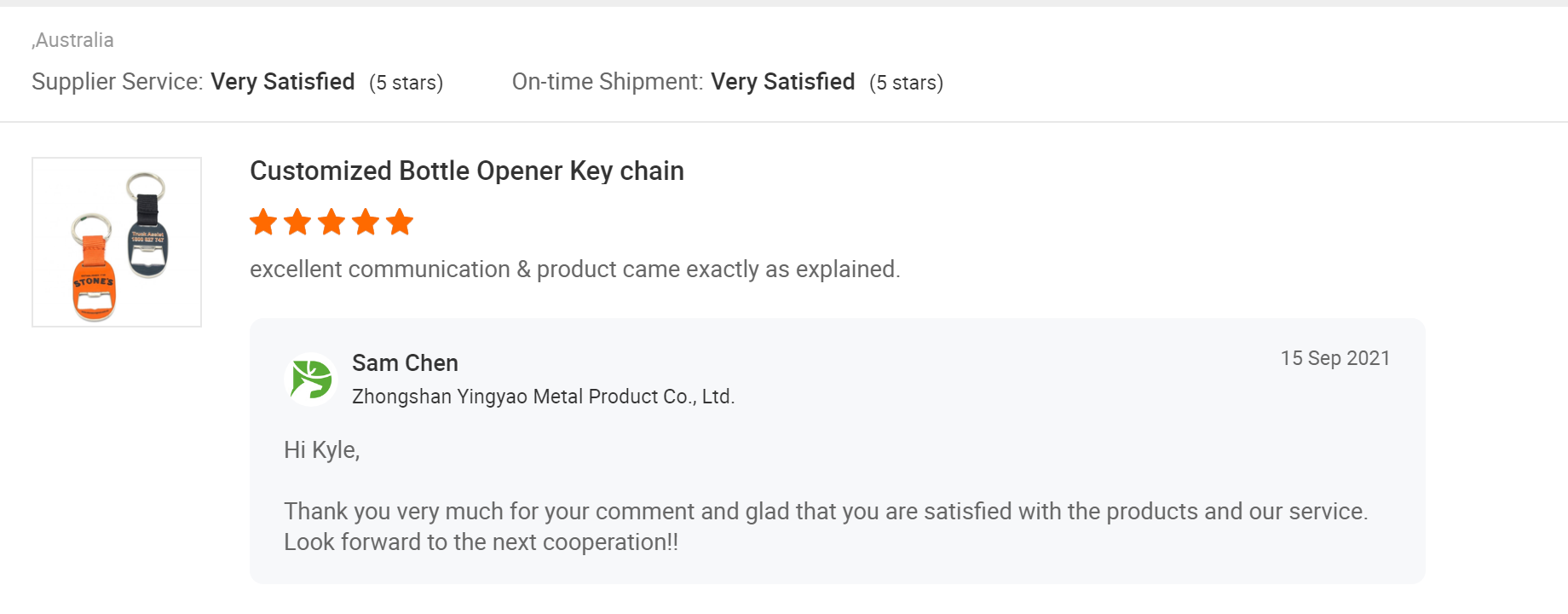Click the fifth orange rating star

[400, 223]
